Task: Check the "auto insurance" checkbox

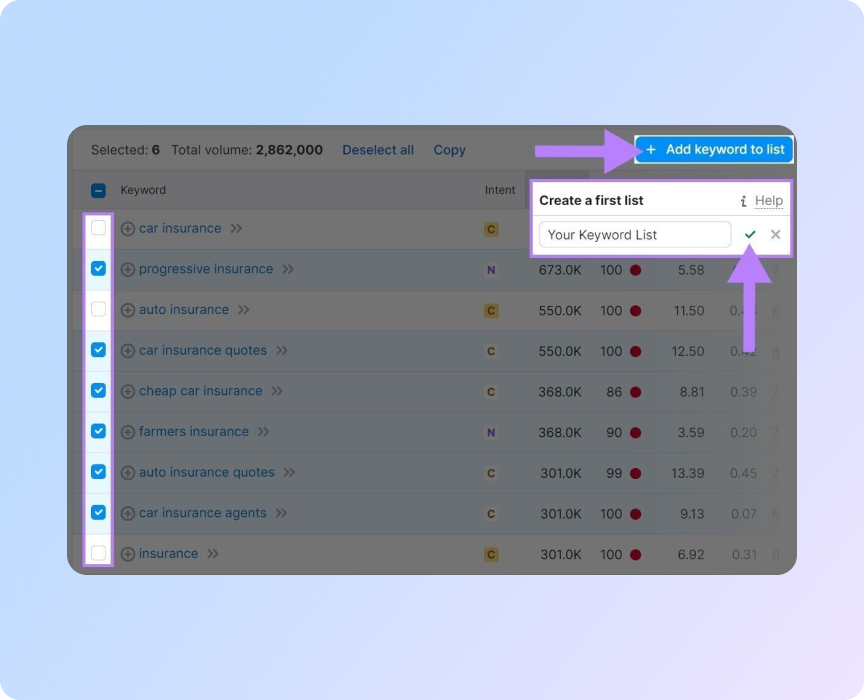Action: click(98, 309)
